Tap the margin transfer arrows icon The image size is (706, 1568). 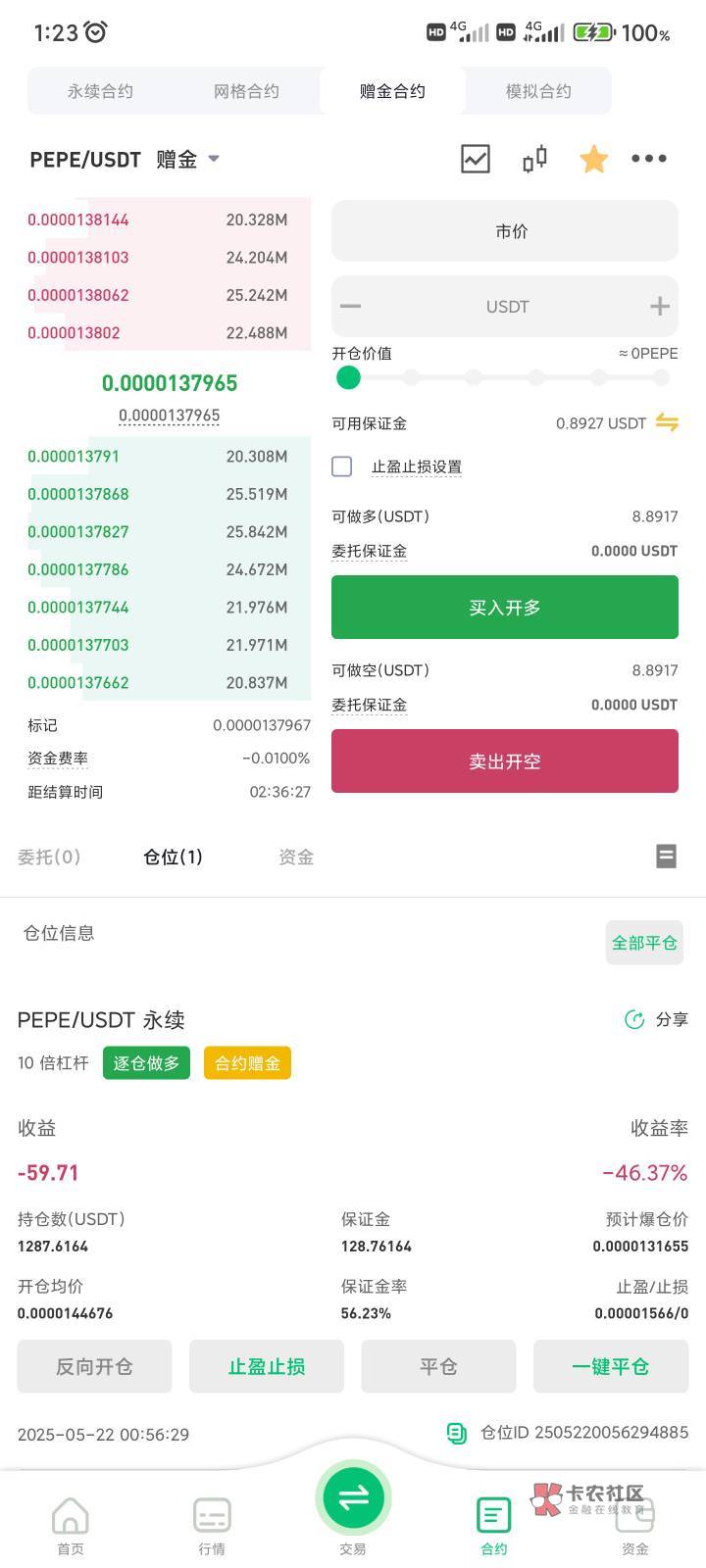point(667,422)
